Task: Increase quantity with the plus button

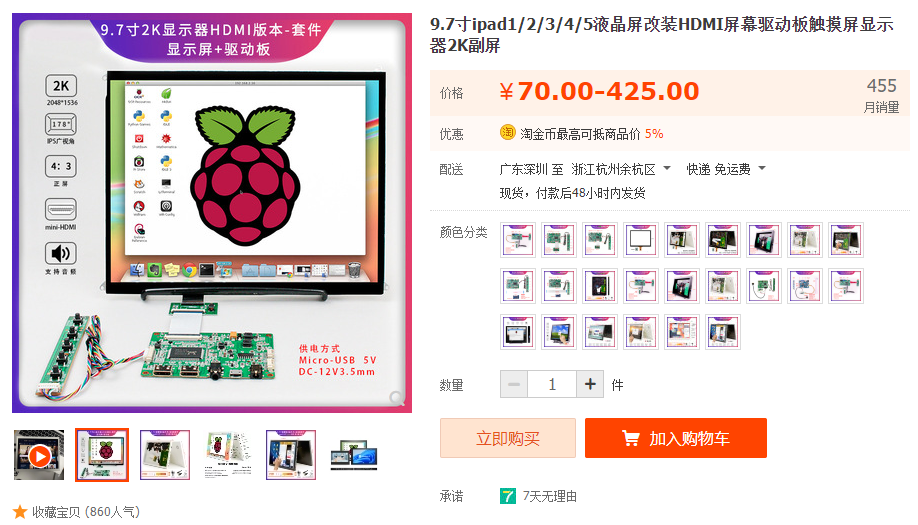Action: (590, 385)
